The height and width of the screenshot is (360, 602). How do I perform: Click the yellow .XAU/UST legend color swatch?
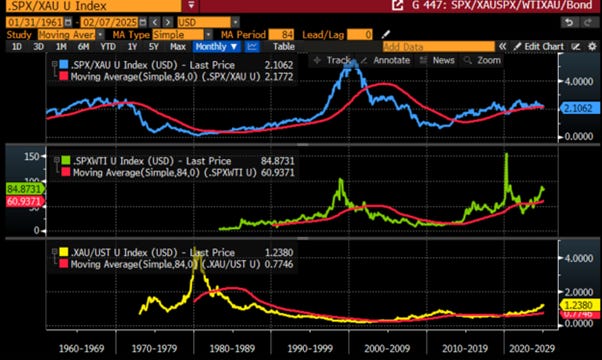[x=64, y=252]
